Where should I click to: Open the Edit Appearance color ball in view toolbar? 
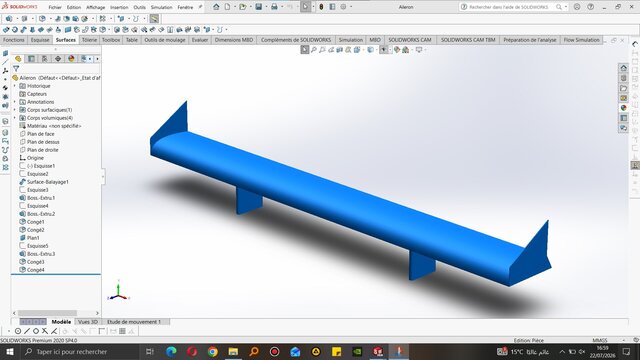click(x=396, y=50)
